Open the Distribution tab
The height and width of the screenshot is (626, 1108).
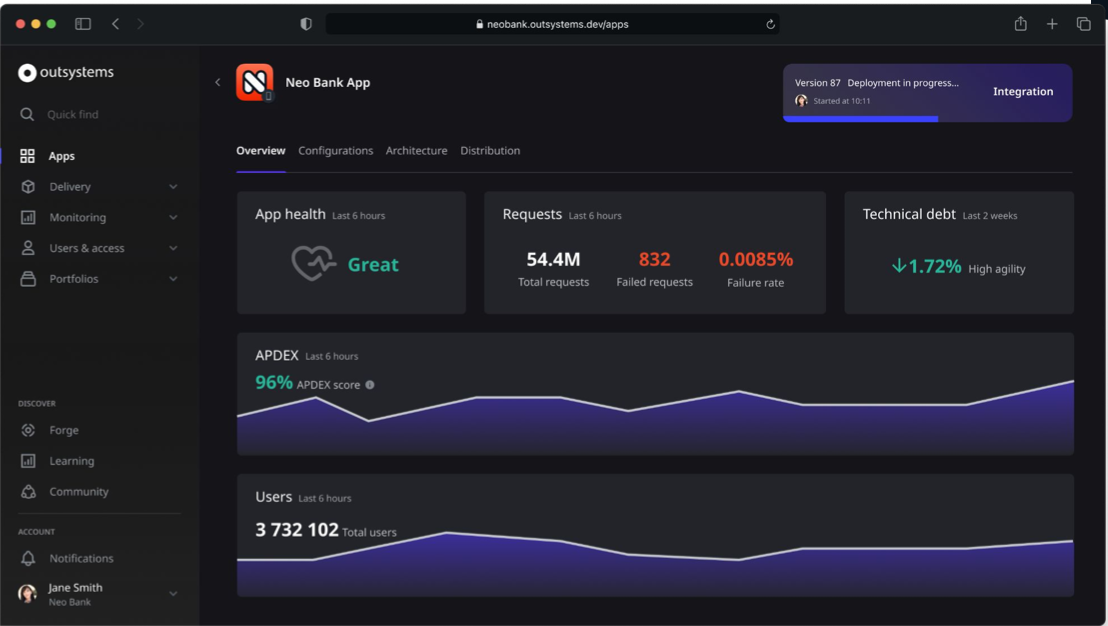pyautogui.click(x=490, y=150)
